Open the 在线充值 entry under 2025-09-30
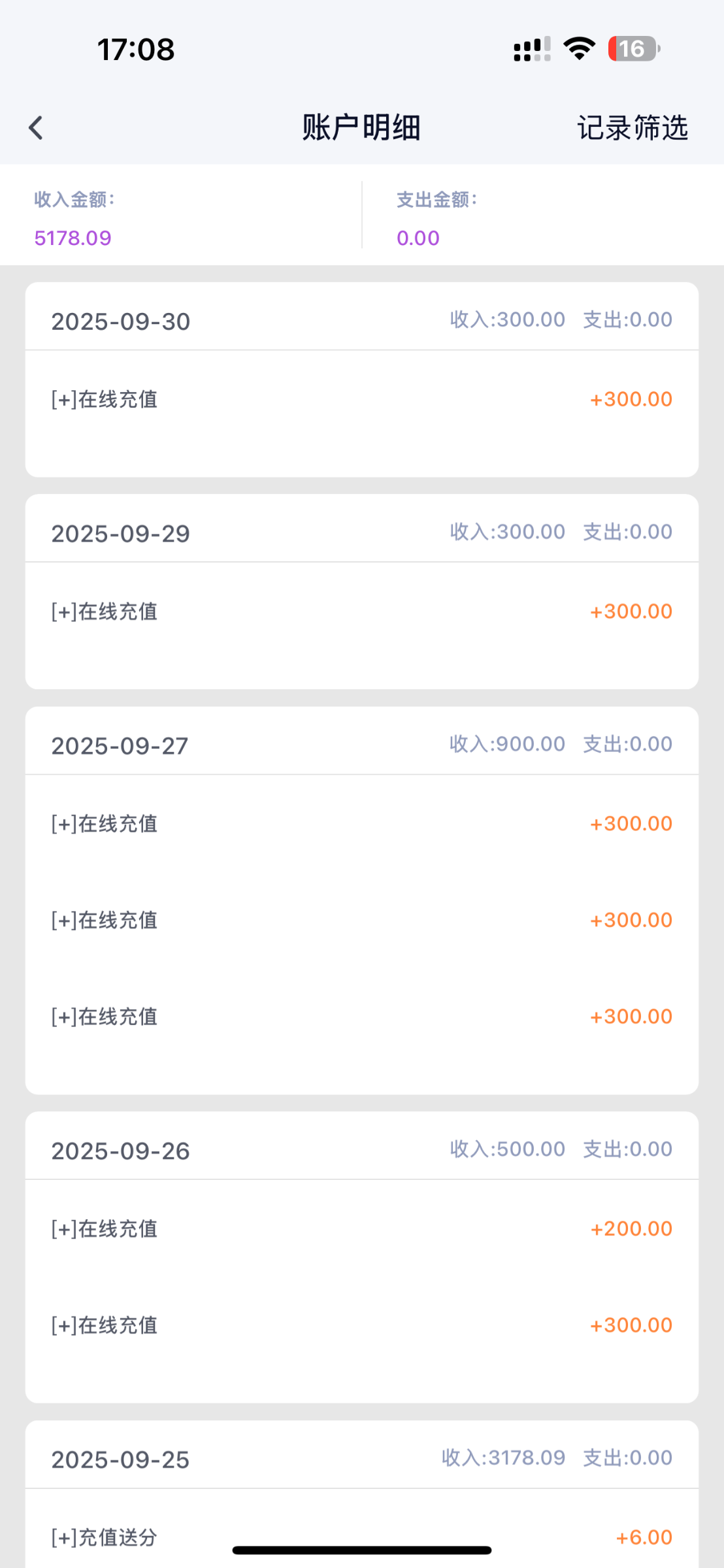Screen dimensions: 724x1568 [105, 399]
